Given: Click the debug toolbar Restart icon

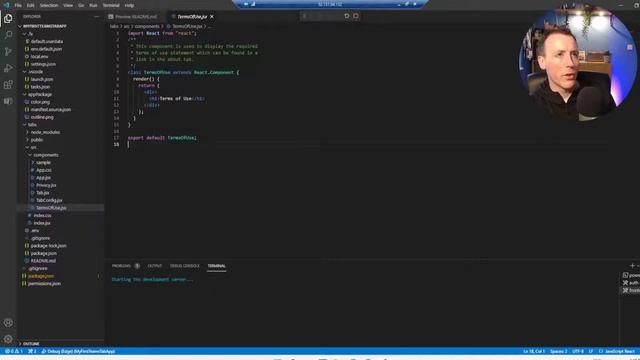Looking at the screenshot, I should pos(347,16).
